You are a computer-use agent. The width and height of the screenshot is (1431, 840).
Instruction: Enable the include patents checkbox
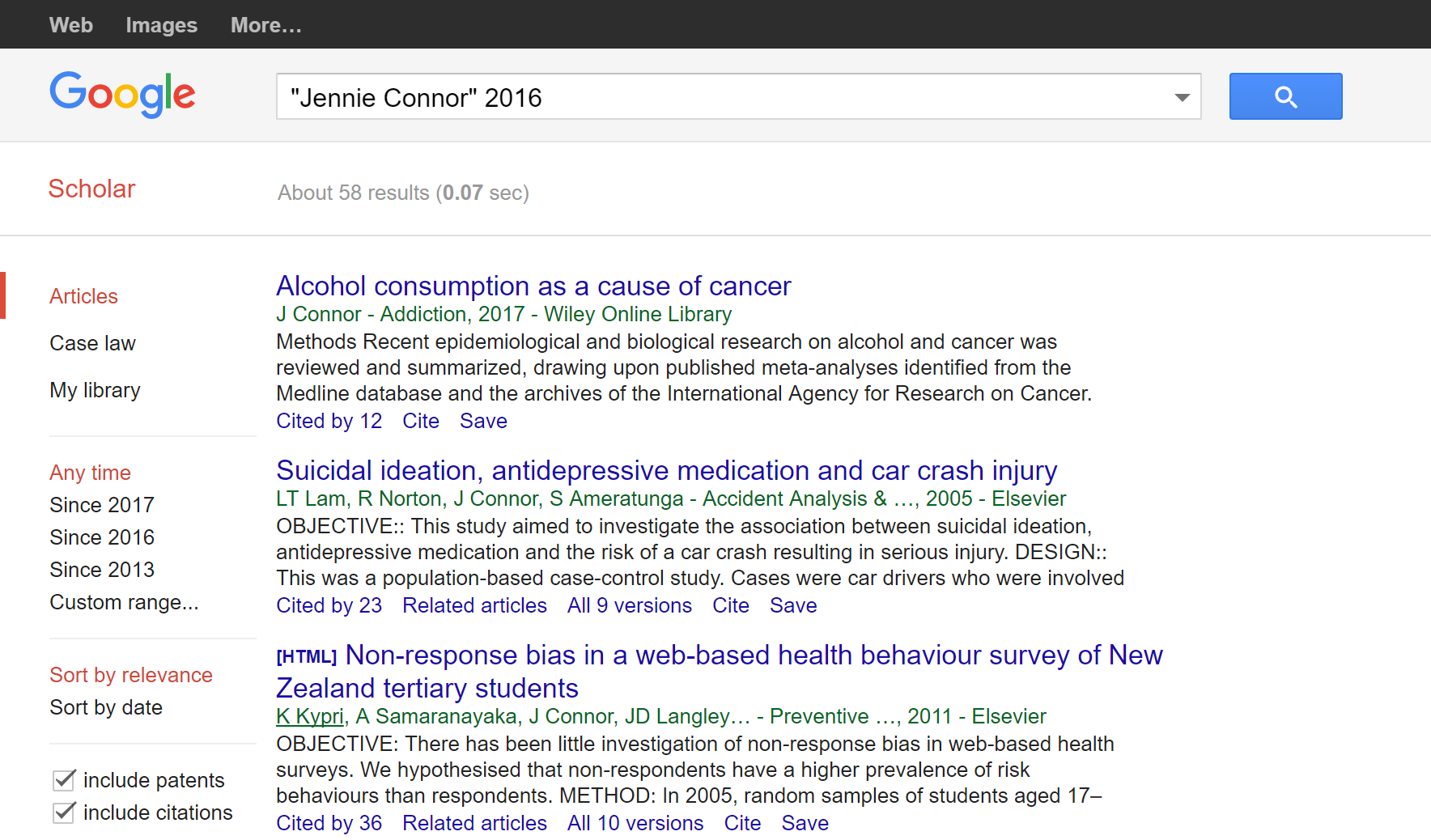(64, 780)
